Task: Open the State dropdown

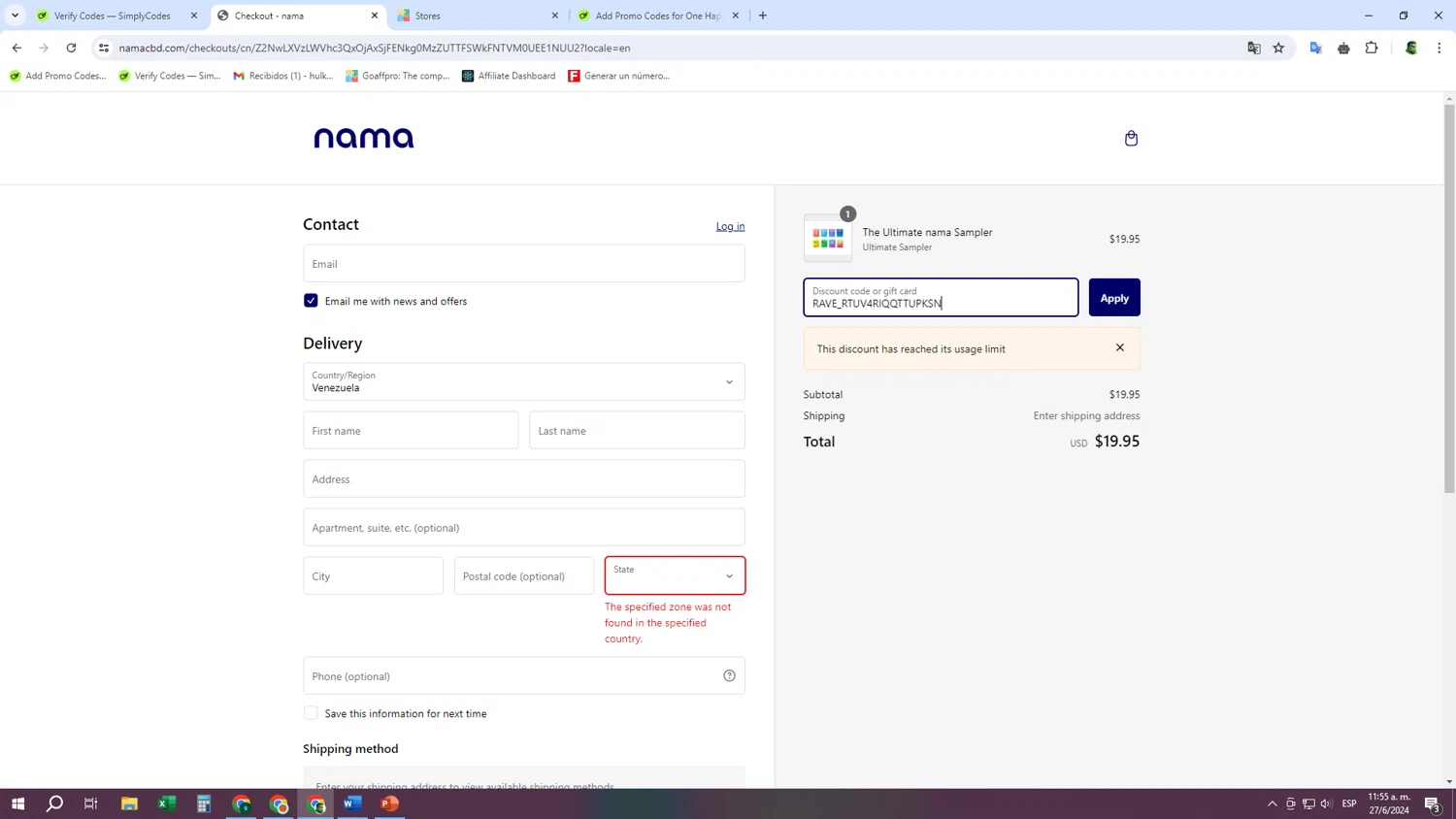Action: pos(675,575)
